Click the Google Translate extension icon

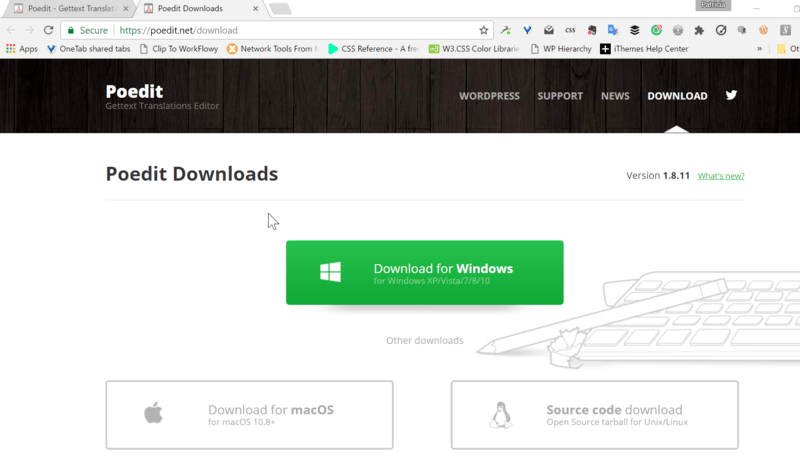coord(613,30)
